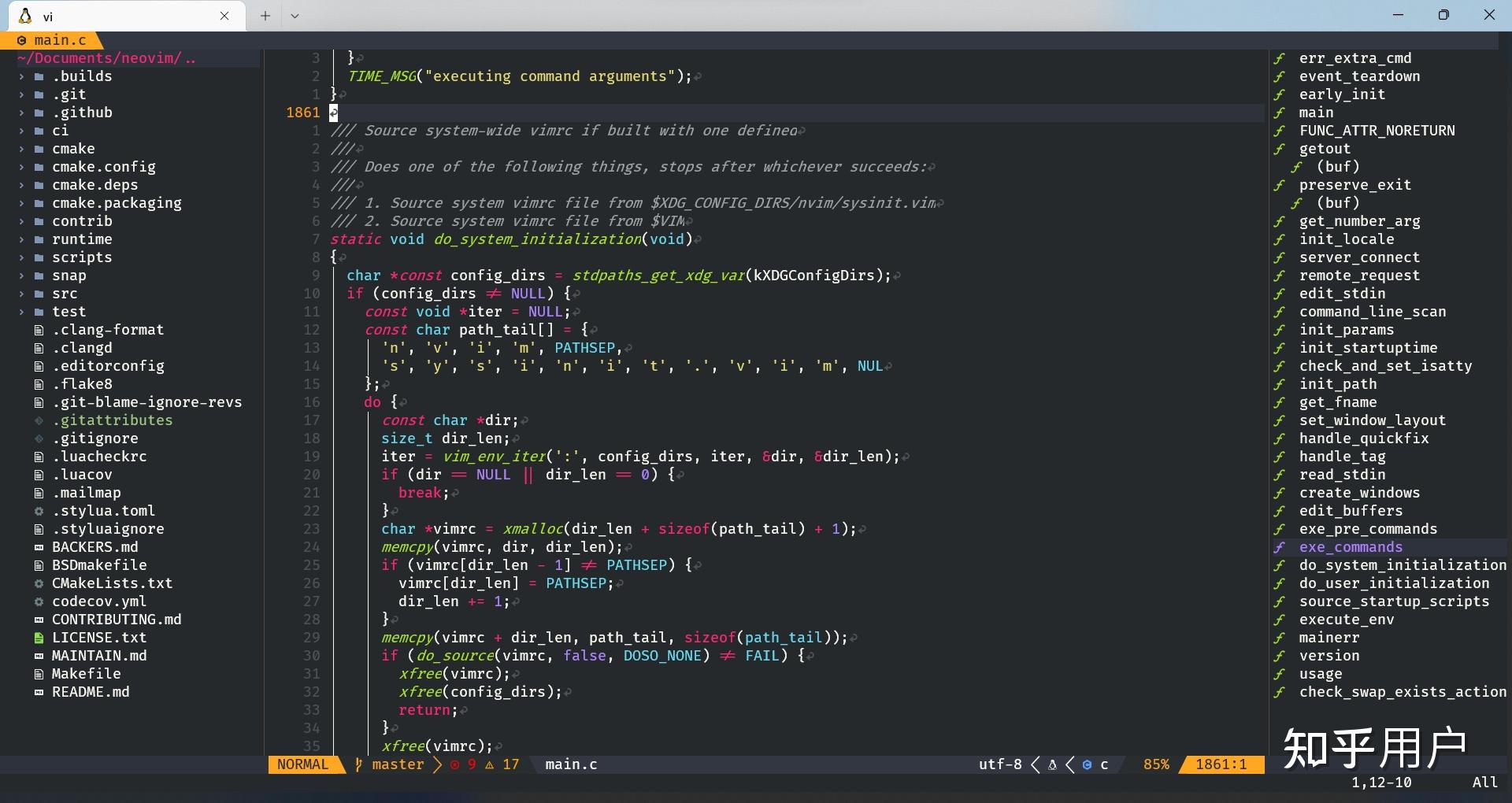1512x803 pixels.
Task: Select do_user_initialization in the symbols panel
Action: [1392, 583]
